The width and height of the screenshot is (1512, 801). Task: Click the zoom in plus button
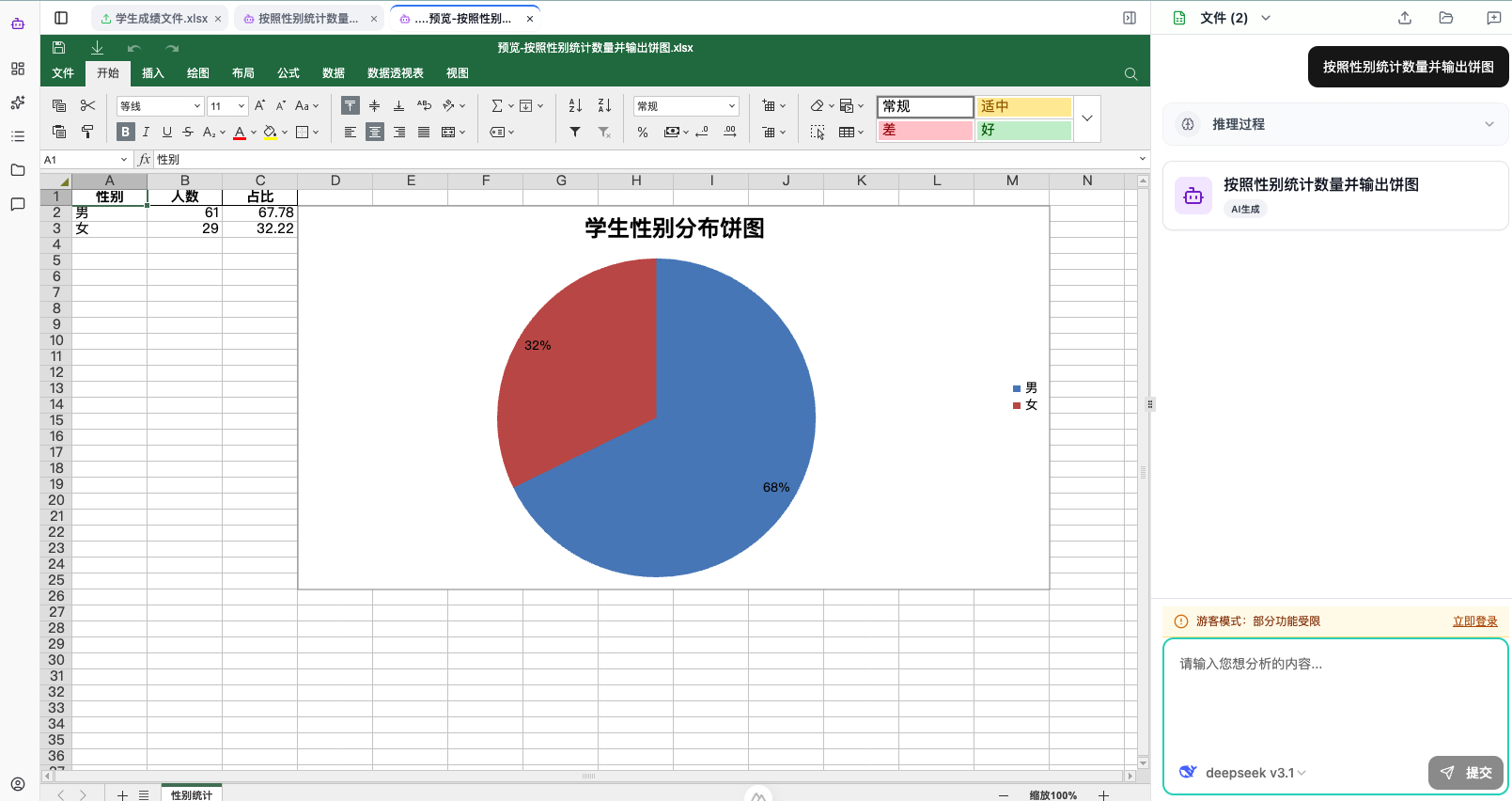1104,795
